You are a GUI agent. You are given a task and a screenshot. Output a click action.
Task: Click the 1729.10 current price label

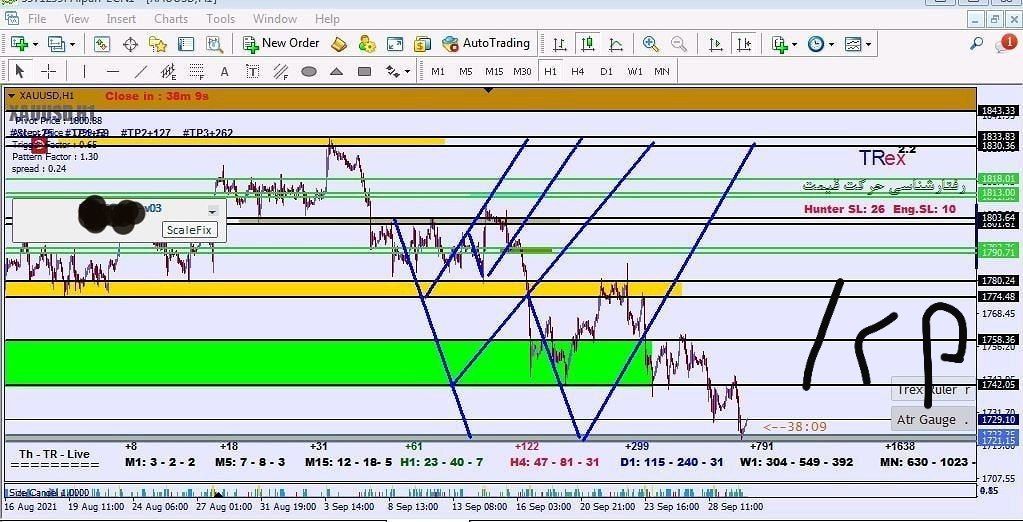tap(998, 420)
